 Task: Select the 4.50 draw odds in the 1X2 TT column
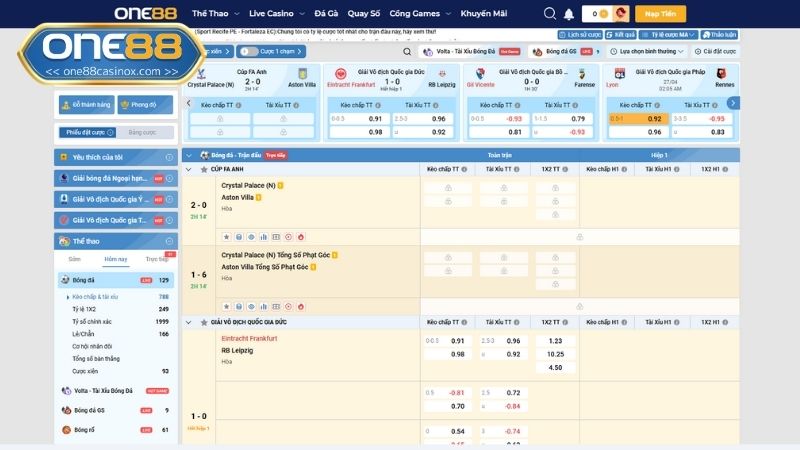click(556, 367)
